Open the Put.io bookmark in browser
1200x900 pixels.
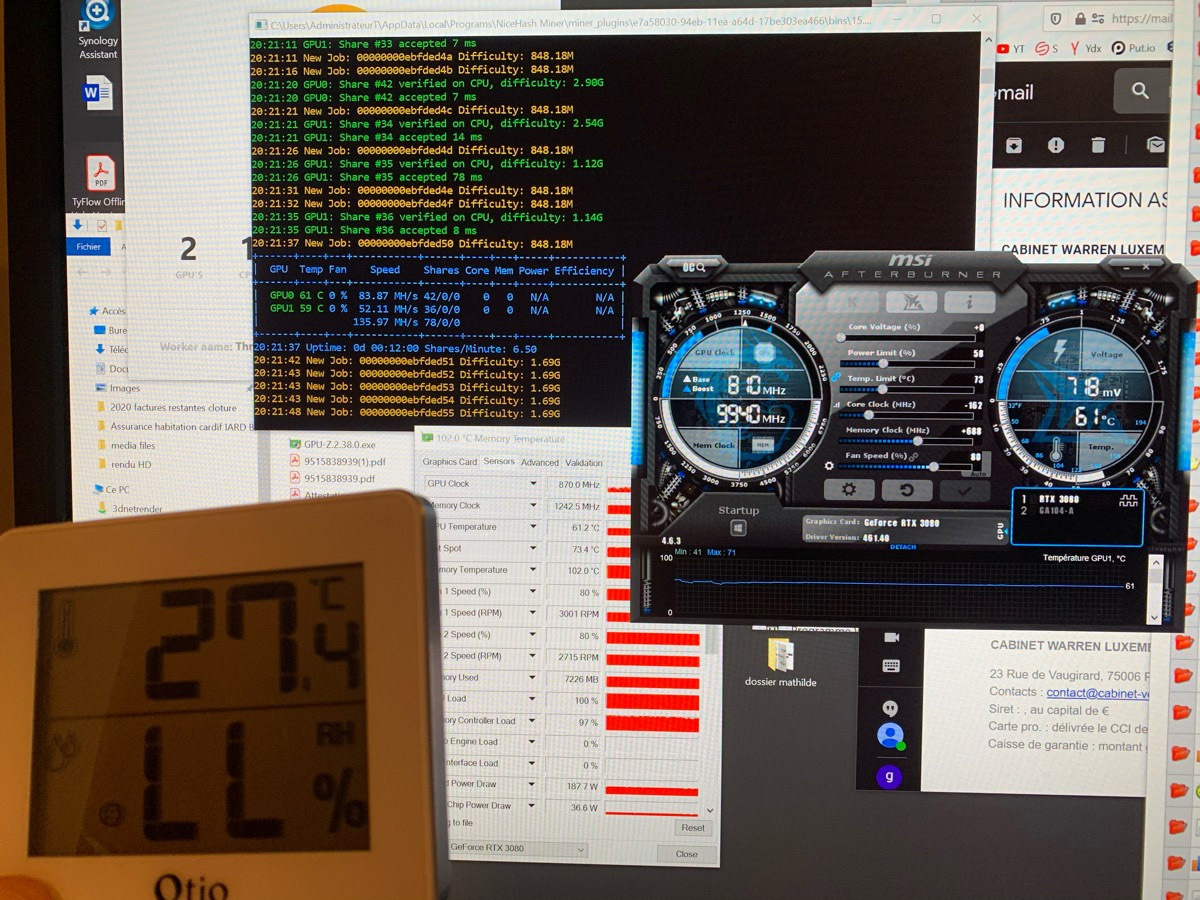pyautogui.click(x=1135, y=48)
